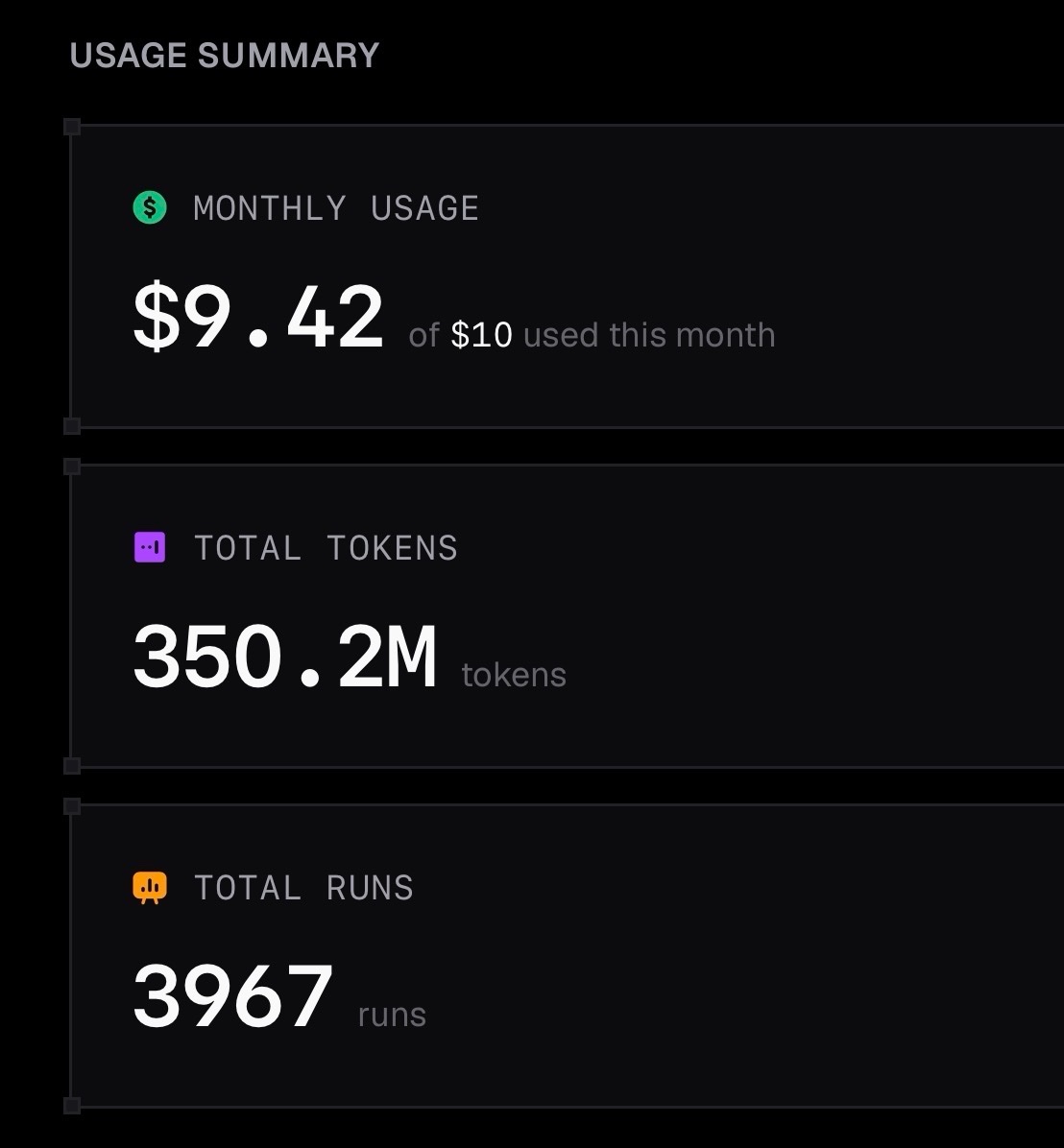1064x1148 pixels.
Task: Click the green dollar Monthly Usage icon
Action: click(150, 208)
